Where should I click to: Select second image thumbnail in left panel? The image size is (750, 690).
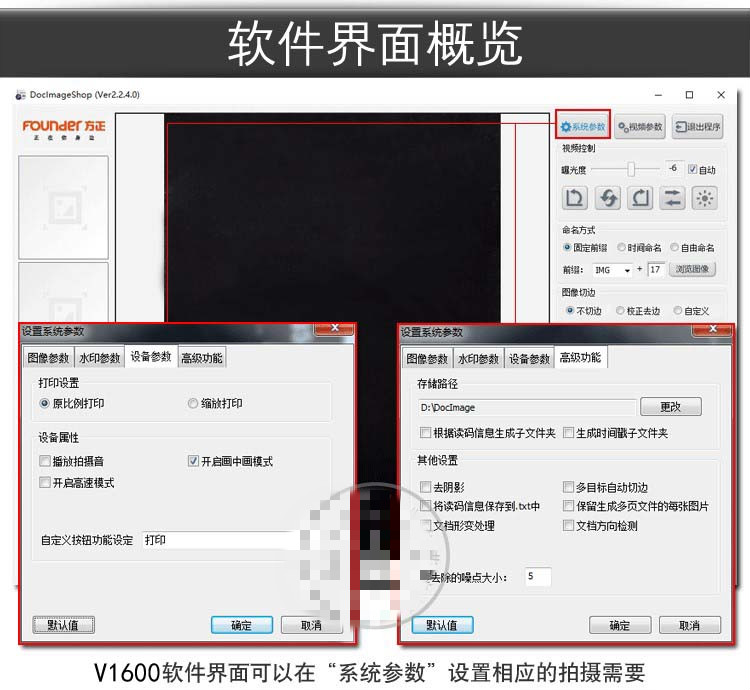pos(63,292)
